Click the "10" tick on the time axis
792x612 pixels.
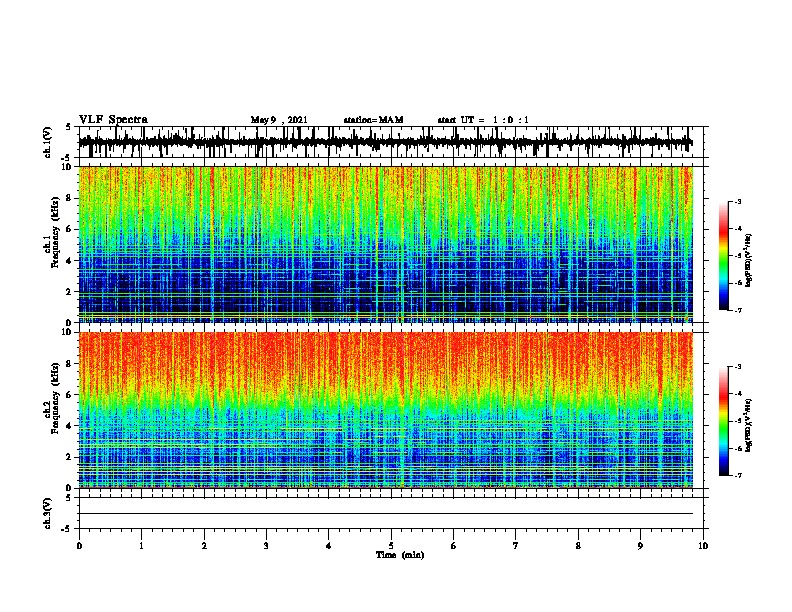(x=703, y=546)
